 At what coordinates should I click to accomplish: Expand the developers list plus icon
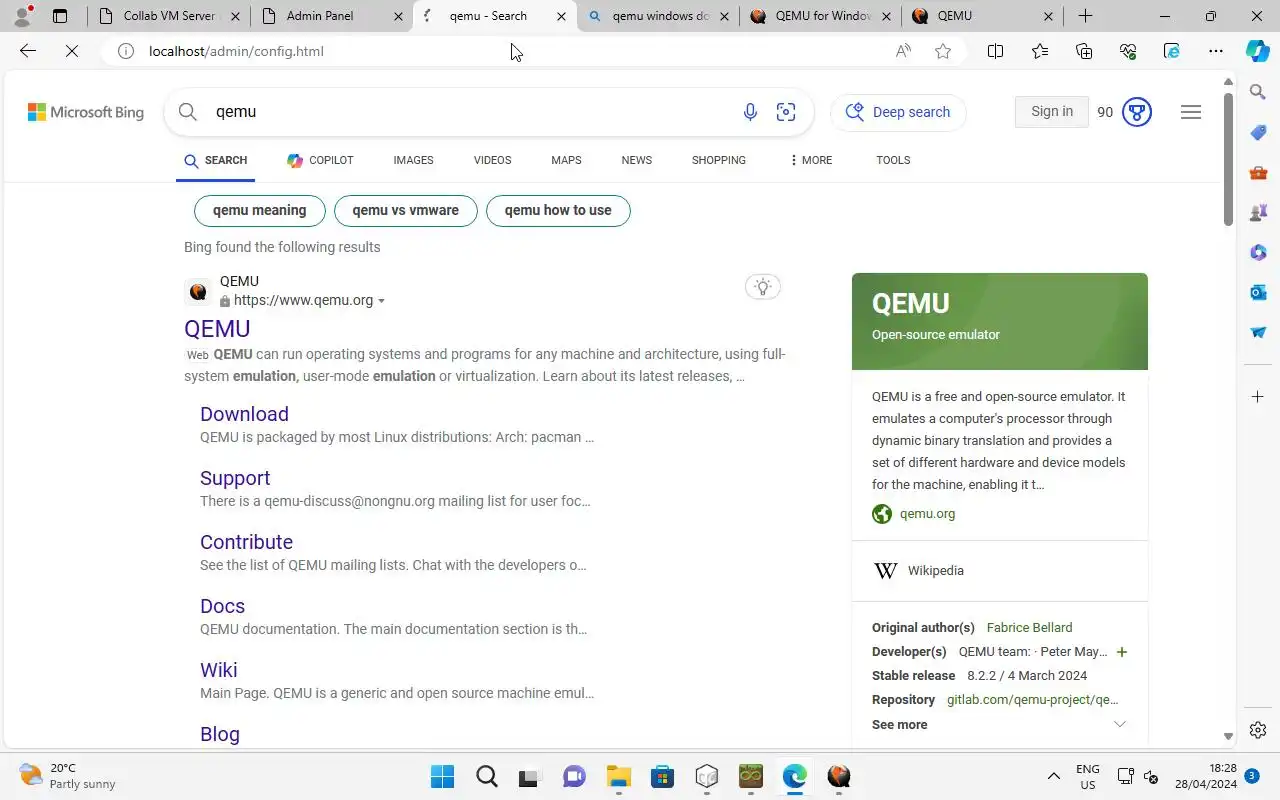[x=1122, y=652]
